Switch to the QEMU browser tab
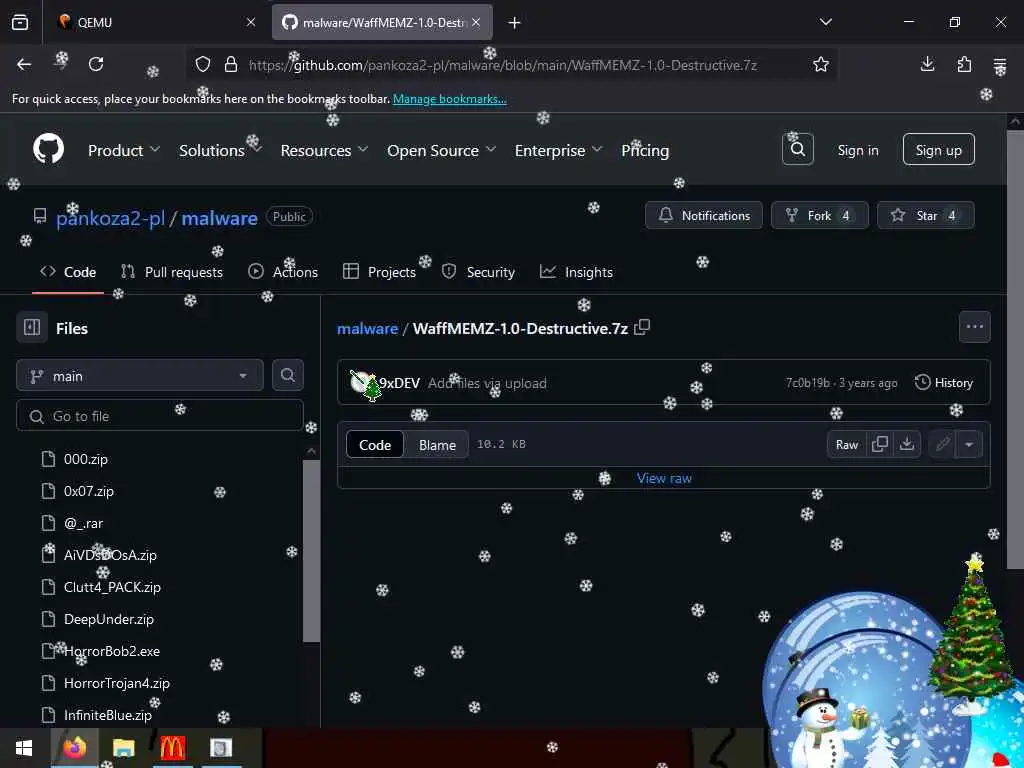The height and width of the screenshot is (768, 1024). coord(153,22)
